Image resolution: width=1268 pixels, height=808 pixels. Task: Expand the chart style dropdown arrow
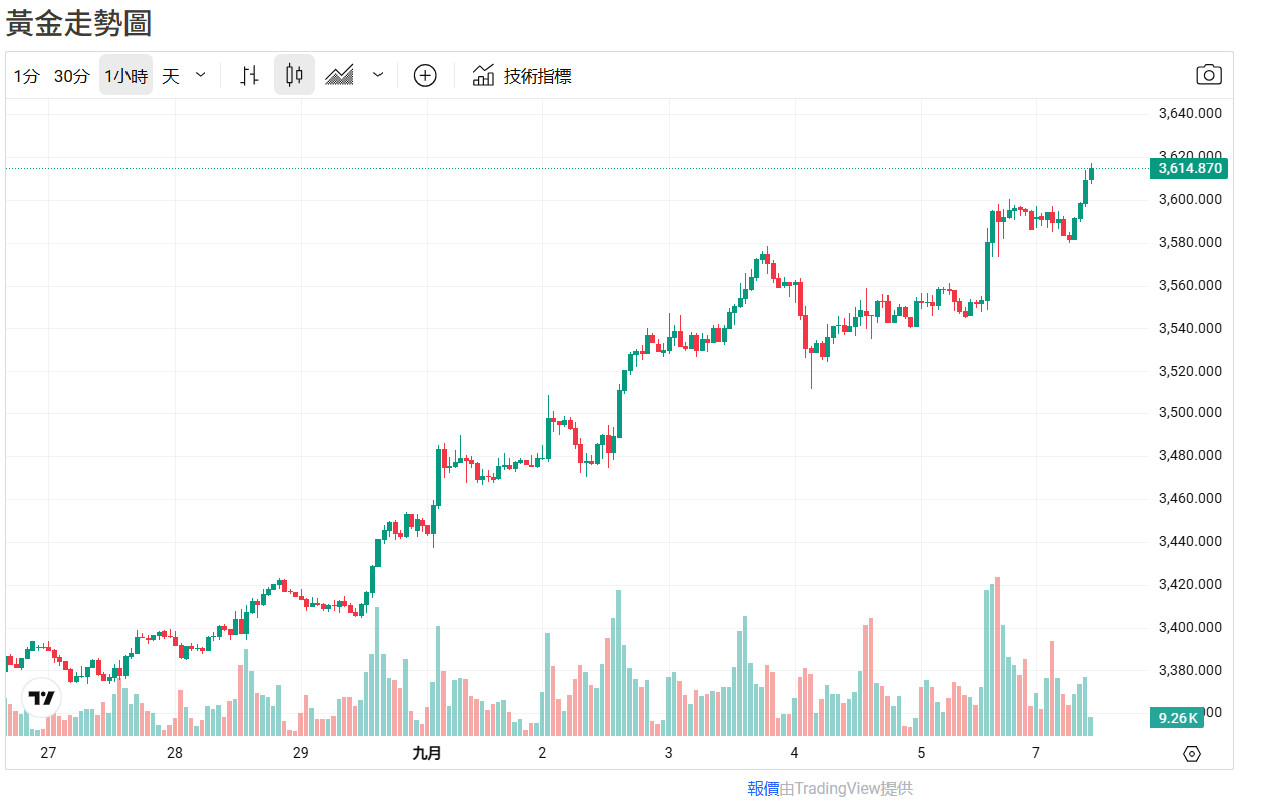click(378, 75)
